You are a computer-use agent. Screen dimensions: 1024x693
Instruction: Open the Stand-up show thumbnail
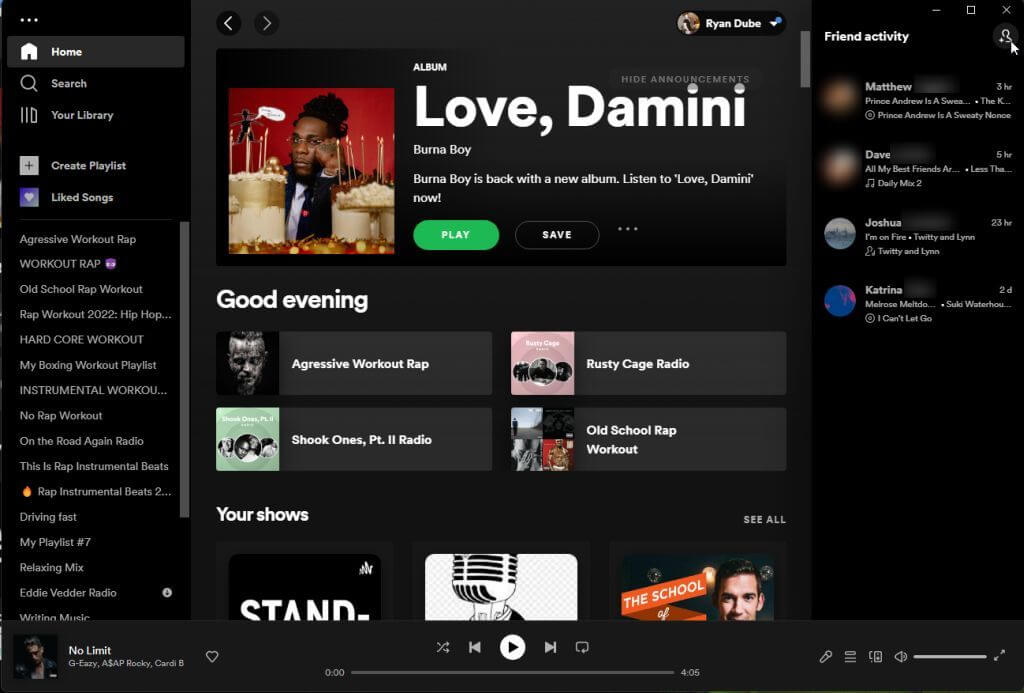[x=304, y=587]
